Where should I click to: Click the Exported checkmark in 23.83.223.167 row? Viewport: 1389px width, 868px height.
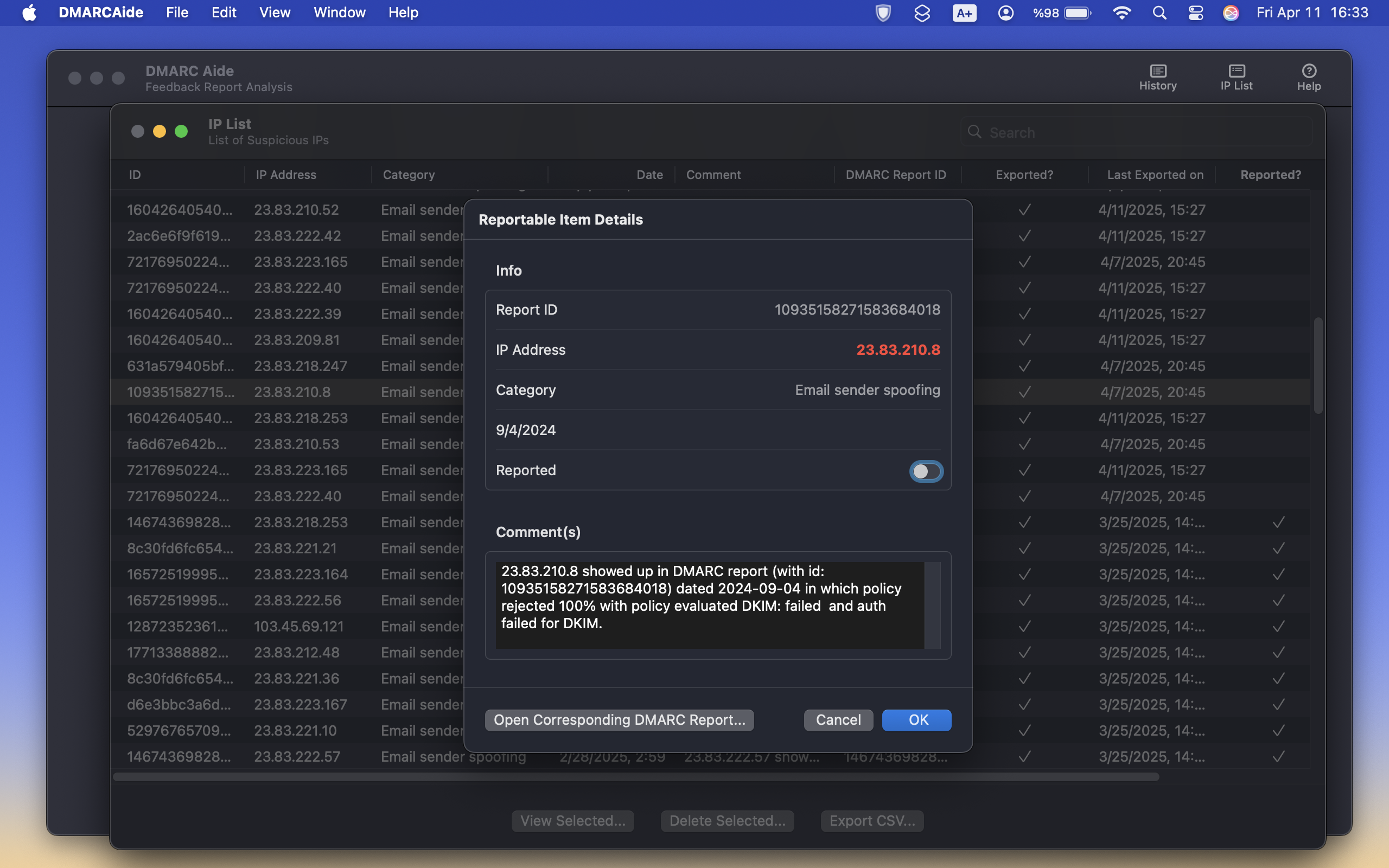[1024, 704]
